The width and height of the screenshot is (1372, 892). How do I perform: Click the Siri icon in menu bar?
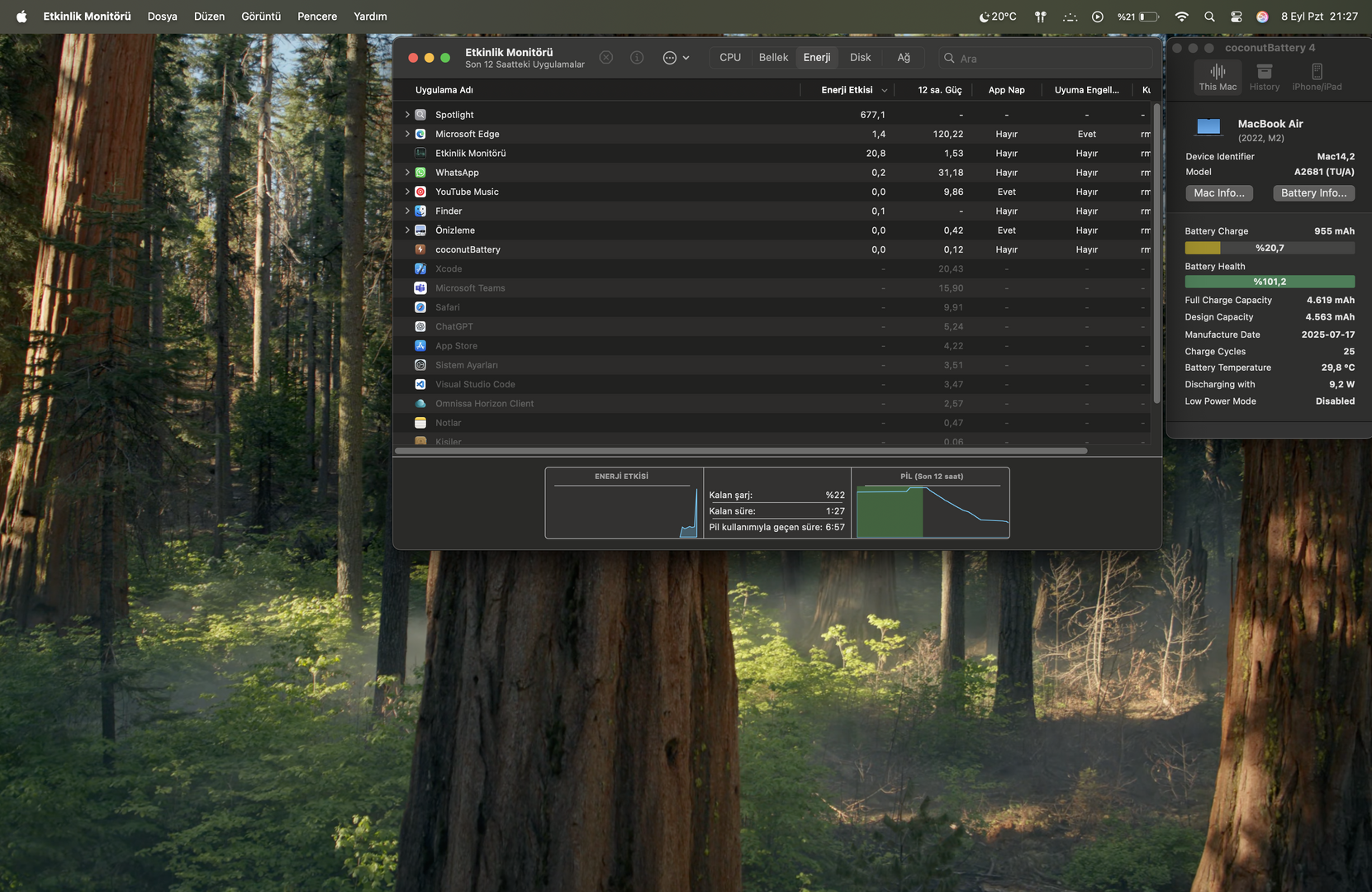(x=1262, y=17)
